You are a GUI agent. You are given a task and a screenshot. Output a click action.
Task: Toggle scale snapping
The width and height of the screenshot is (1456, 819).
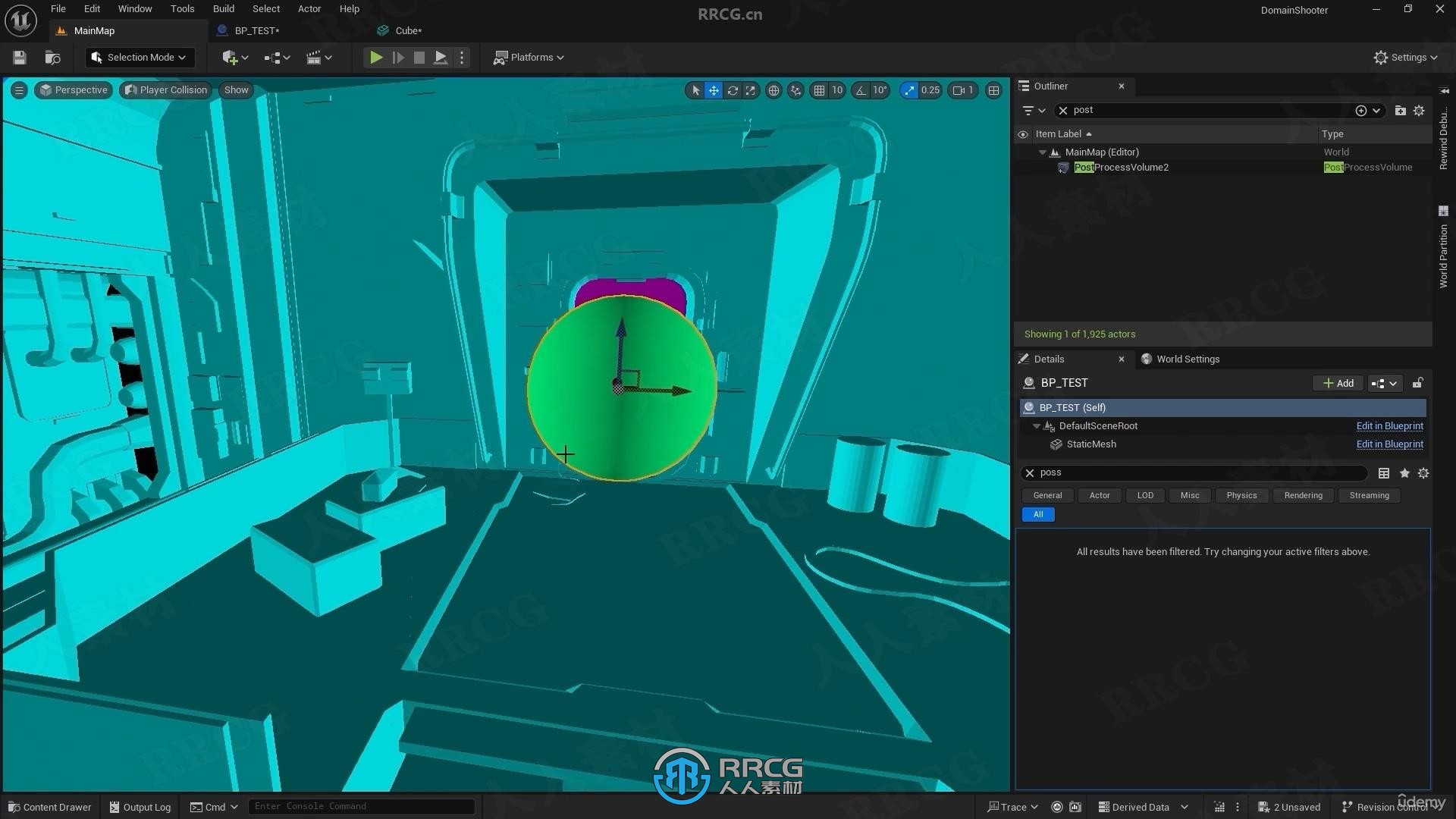coord(909,90)
